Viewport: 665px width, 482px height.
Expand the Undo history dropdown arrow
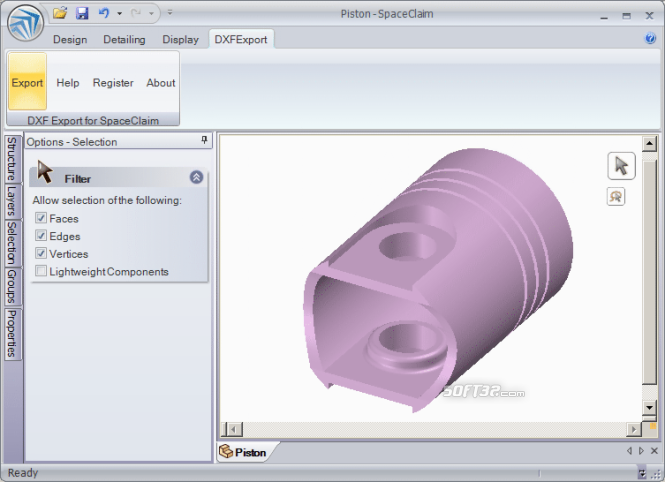(120, 14)
